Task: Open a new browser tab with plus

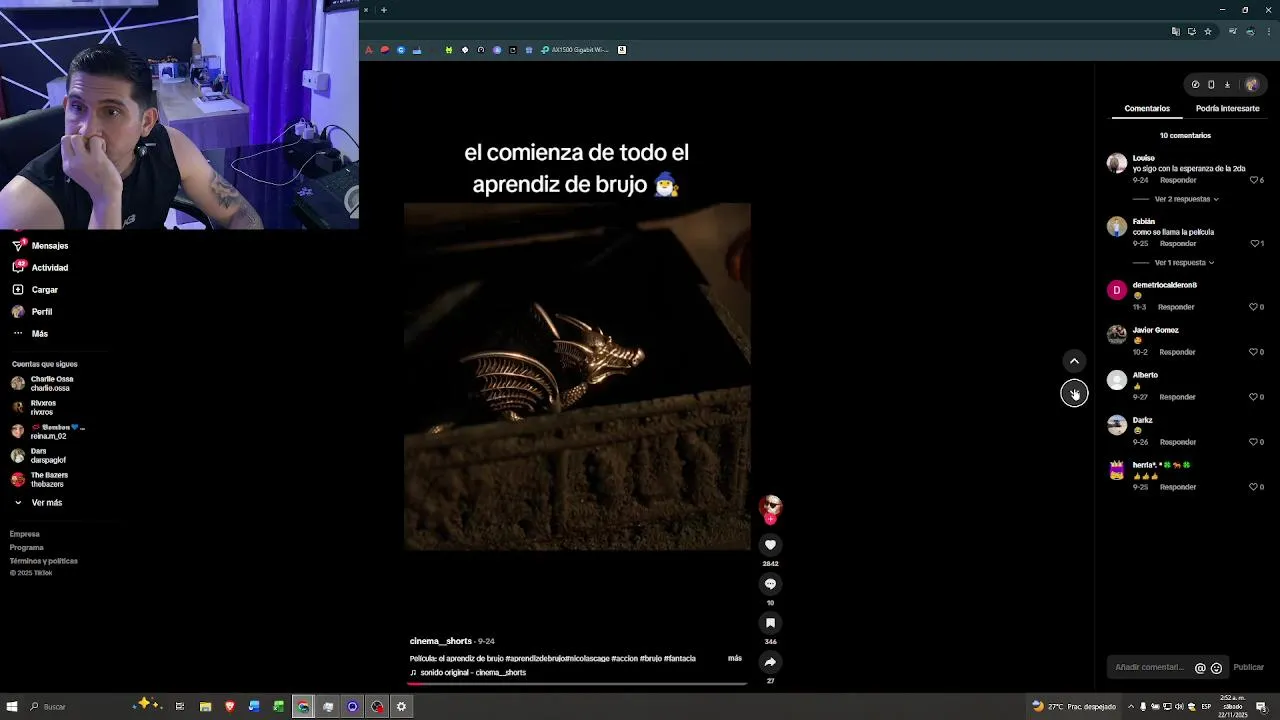Action: tap(384, 10)
